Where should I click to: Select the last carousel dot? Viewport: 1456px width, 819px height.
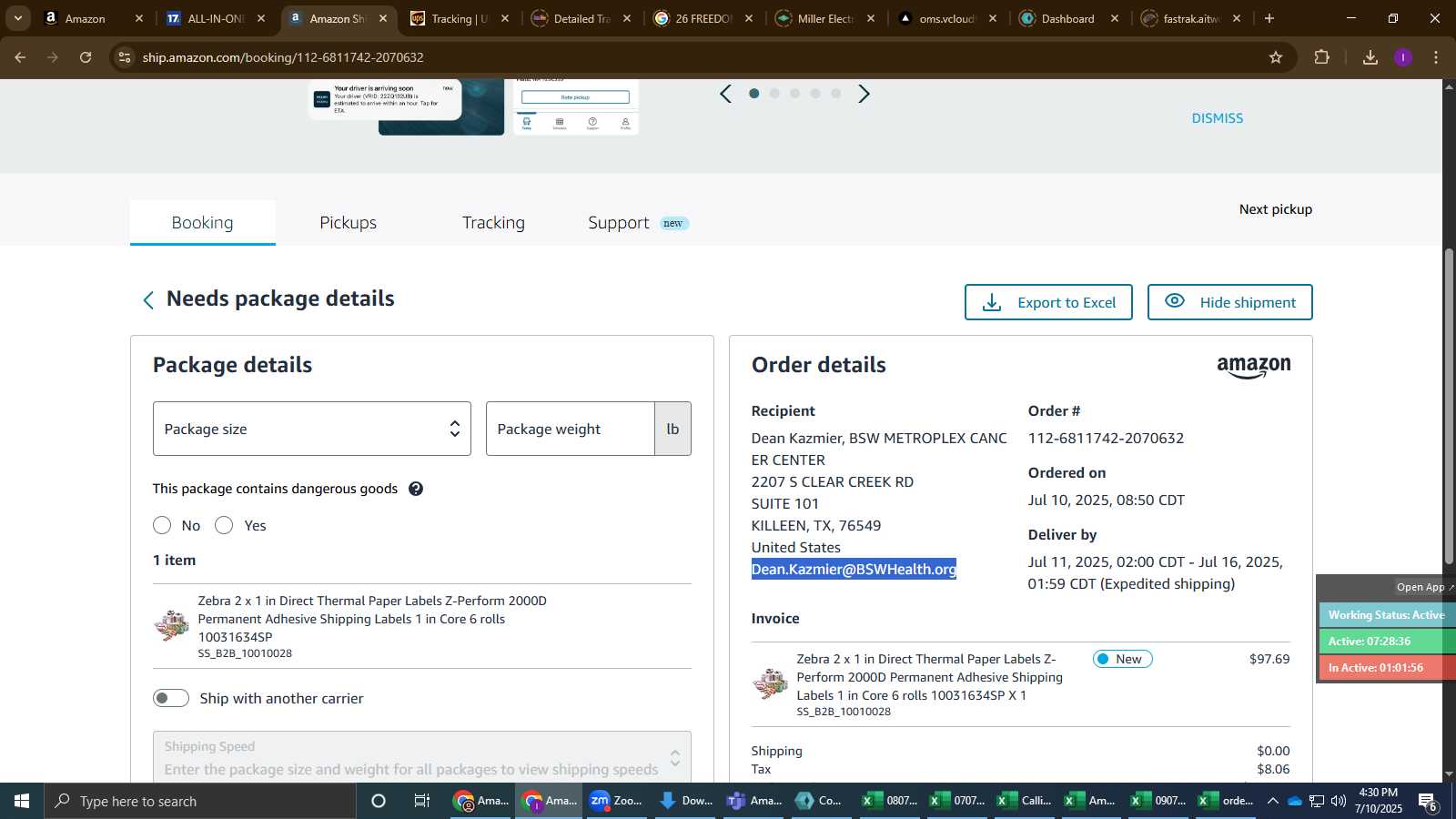point(835,93)
